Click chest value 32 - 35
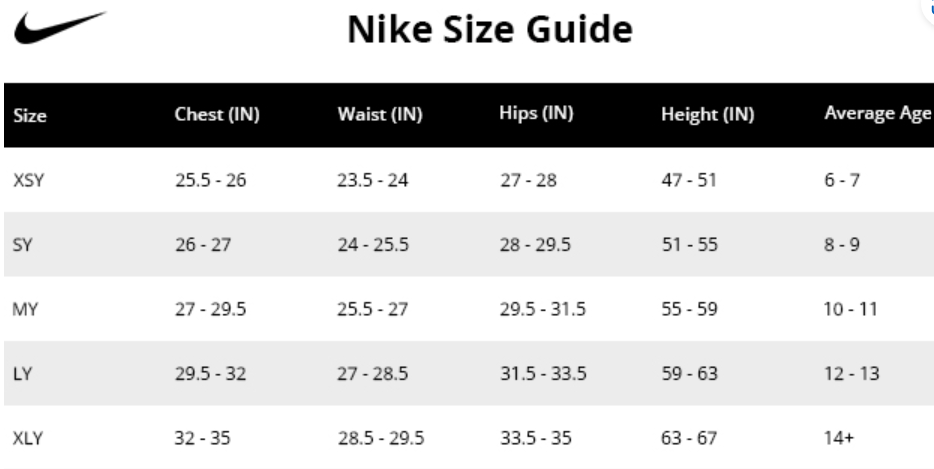Viewport: 934px width, 469px height. pyautogui.click(x=202, y=438)
